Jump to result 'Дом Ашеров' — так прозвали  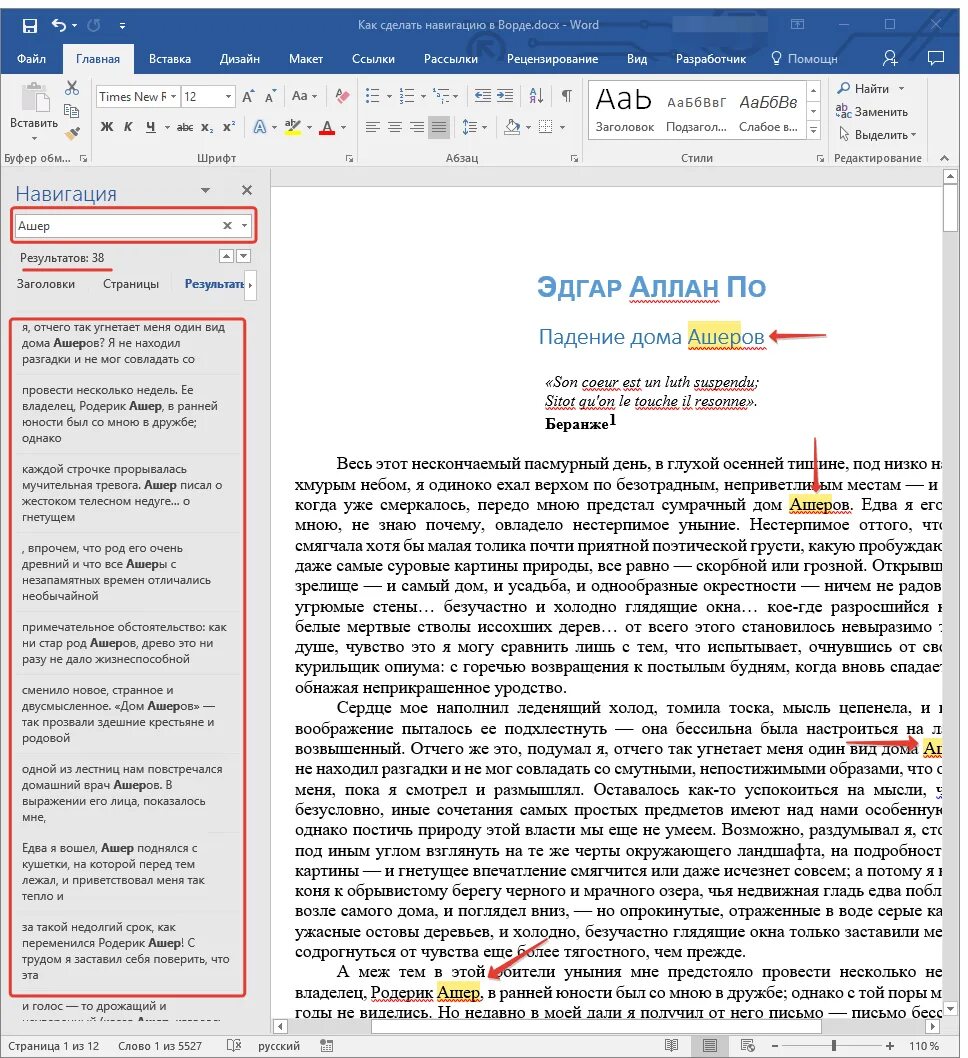pyautogui.click(x=127, y=714)
